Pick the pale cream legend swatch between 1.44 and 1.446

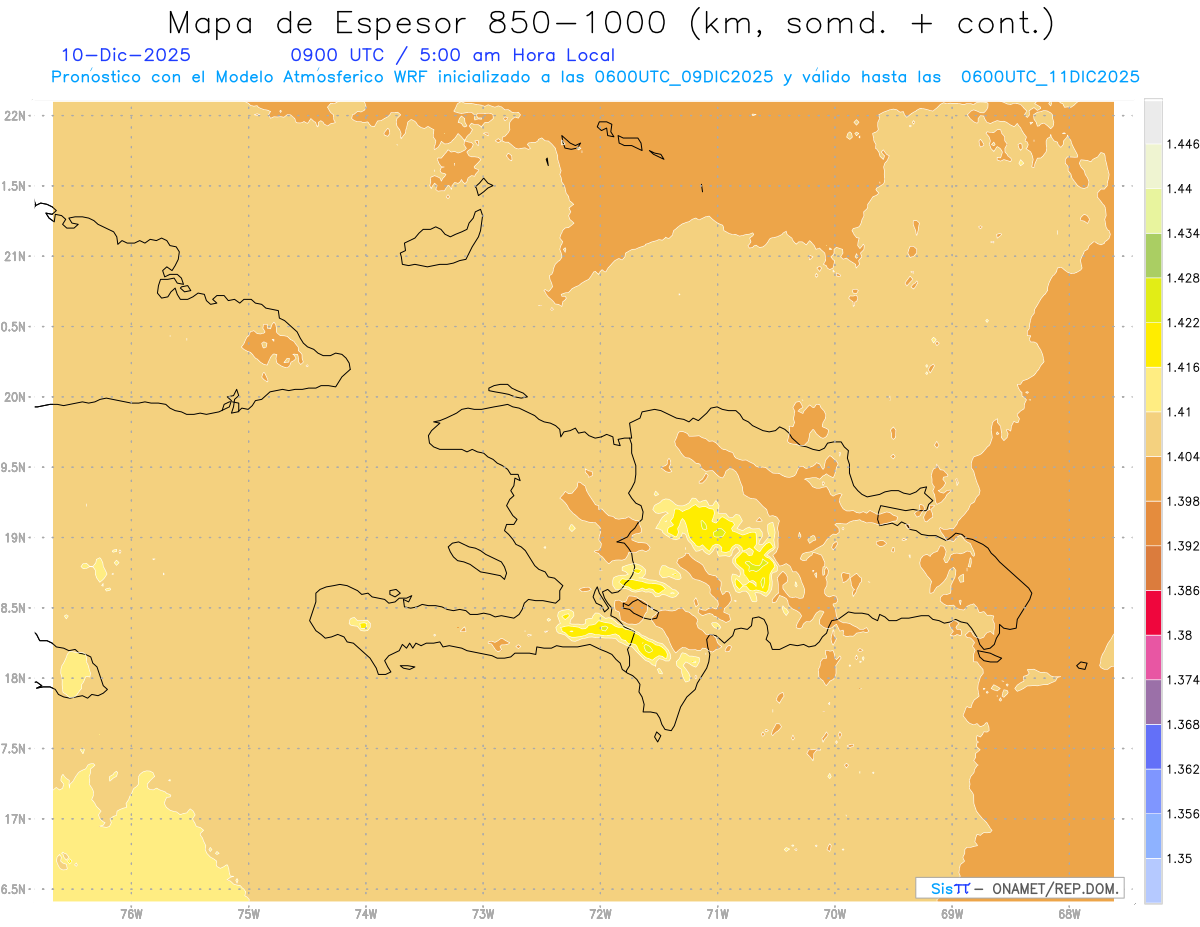(x=1153, y=165)
